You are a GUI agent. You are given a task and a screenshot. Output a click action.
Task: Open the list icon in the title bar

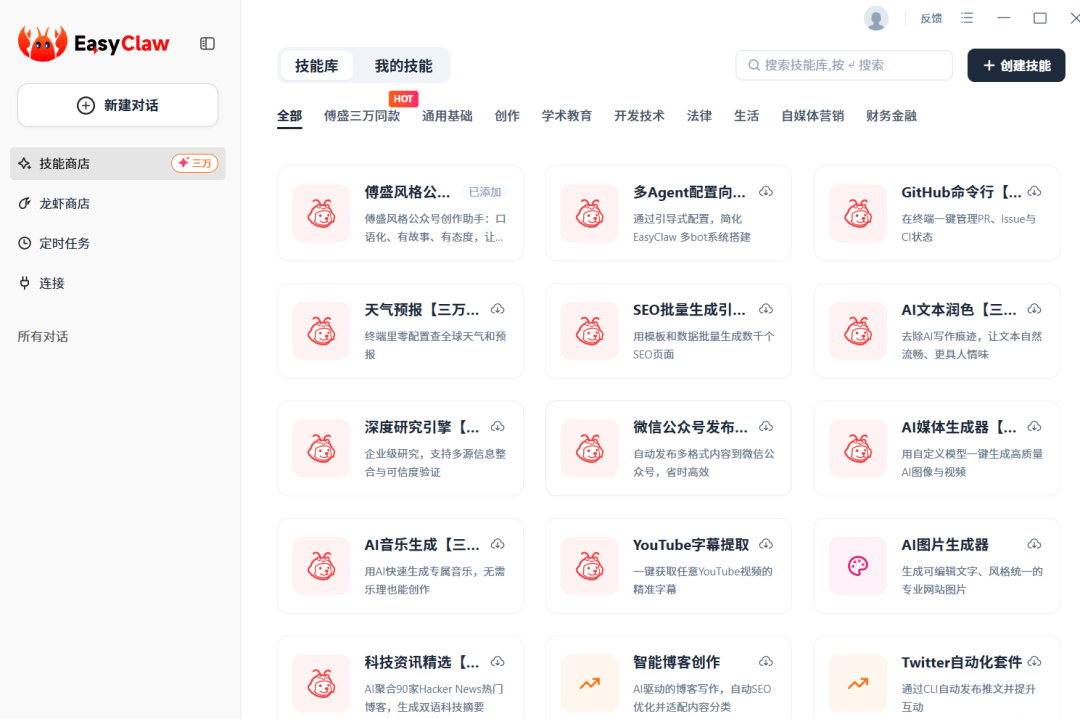[967, 17]
